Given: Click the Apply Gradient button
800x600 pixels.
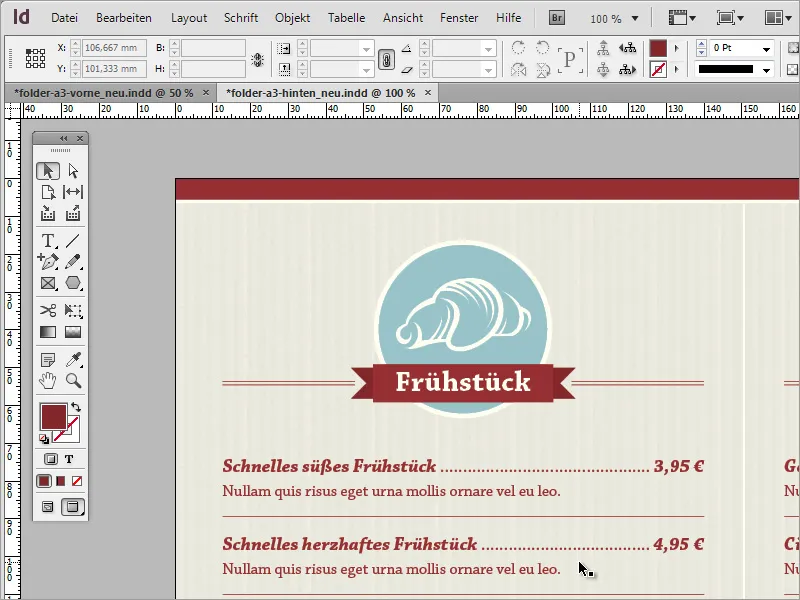Looking at the screenshot, I should pos(61,481).
